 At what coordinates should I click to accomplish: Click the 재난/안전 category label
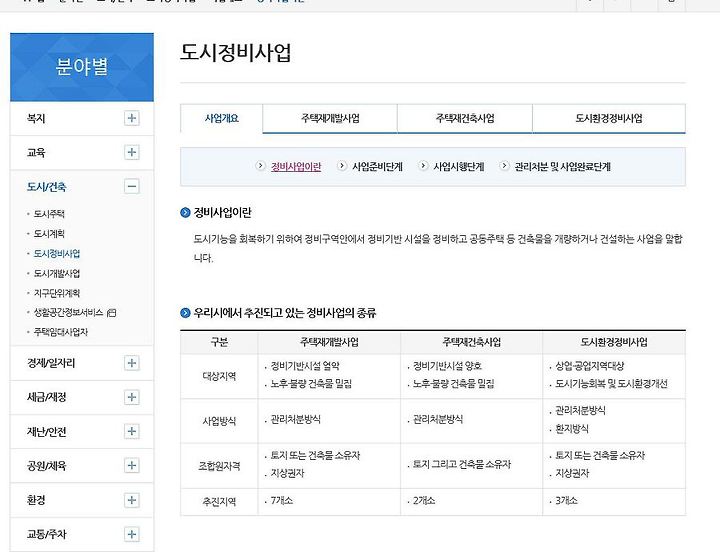tap(46, 431)
